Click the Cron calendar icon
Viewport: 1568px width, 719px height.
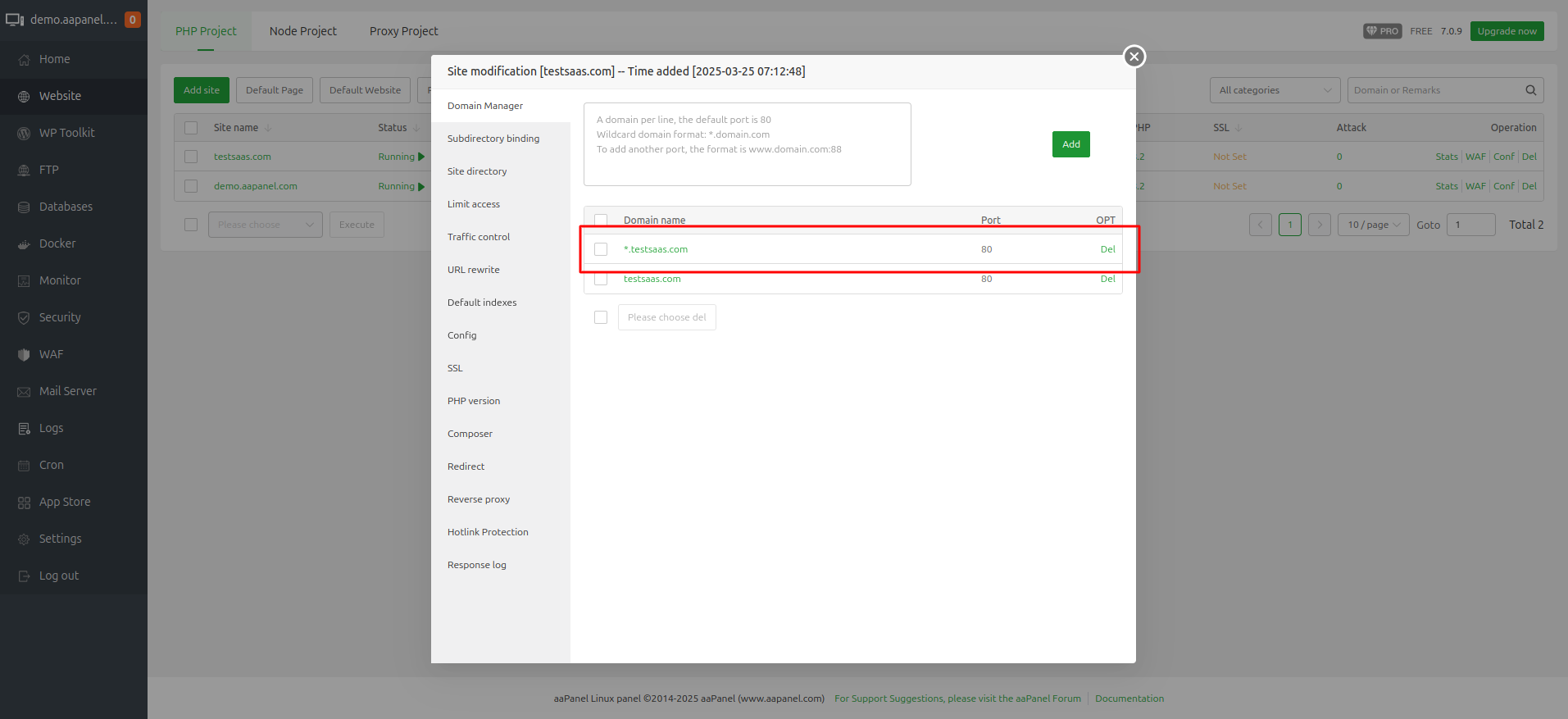pyautogui.click(x=24, y=466)
